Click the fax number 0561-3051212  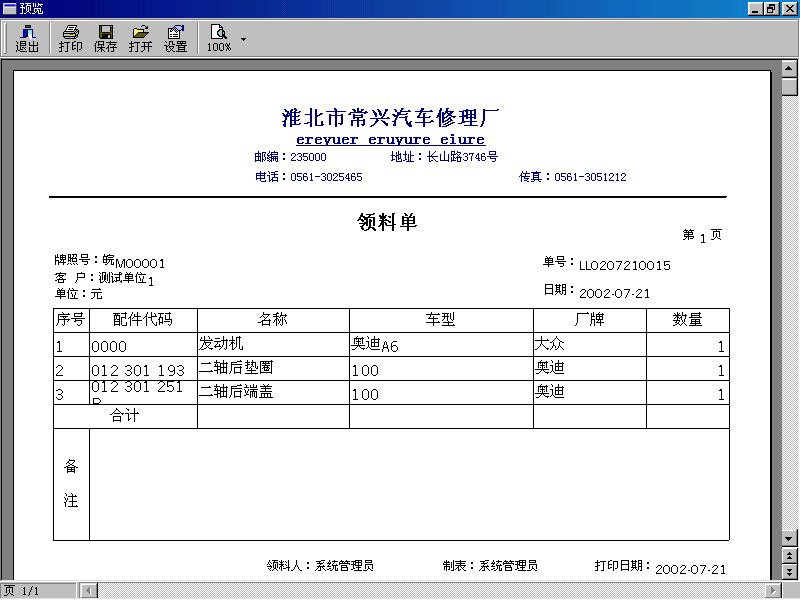(590, 177)
